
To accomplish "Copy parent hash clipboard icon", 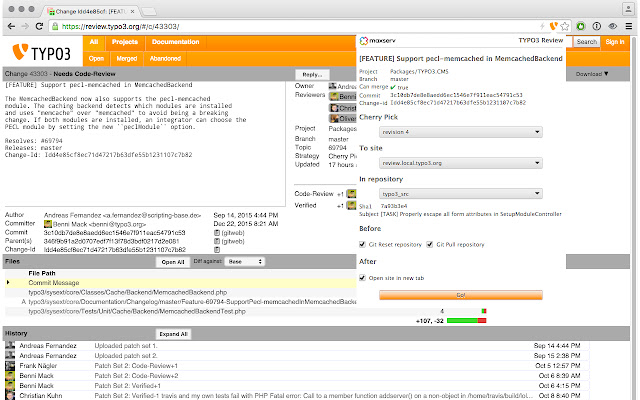I will [x=217, y=241].
